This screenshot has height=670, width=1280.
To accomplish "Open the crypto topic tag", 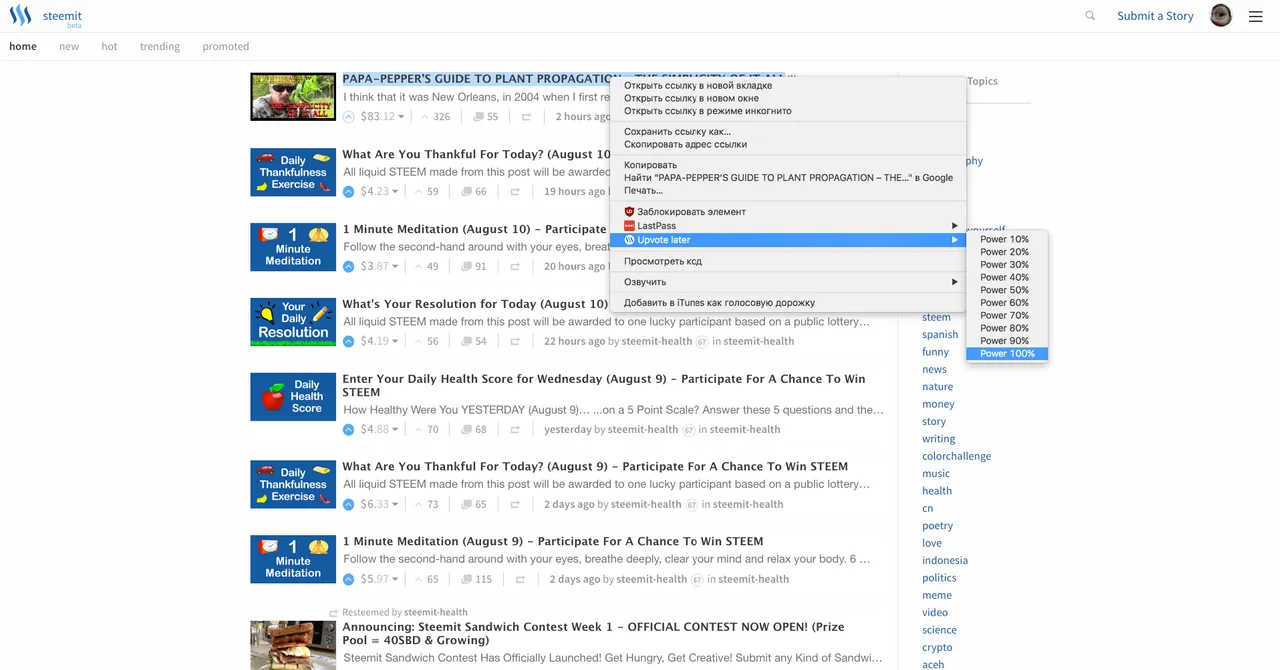I will pos(937,648).
